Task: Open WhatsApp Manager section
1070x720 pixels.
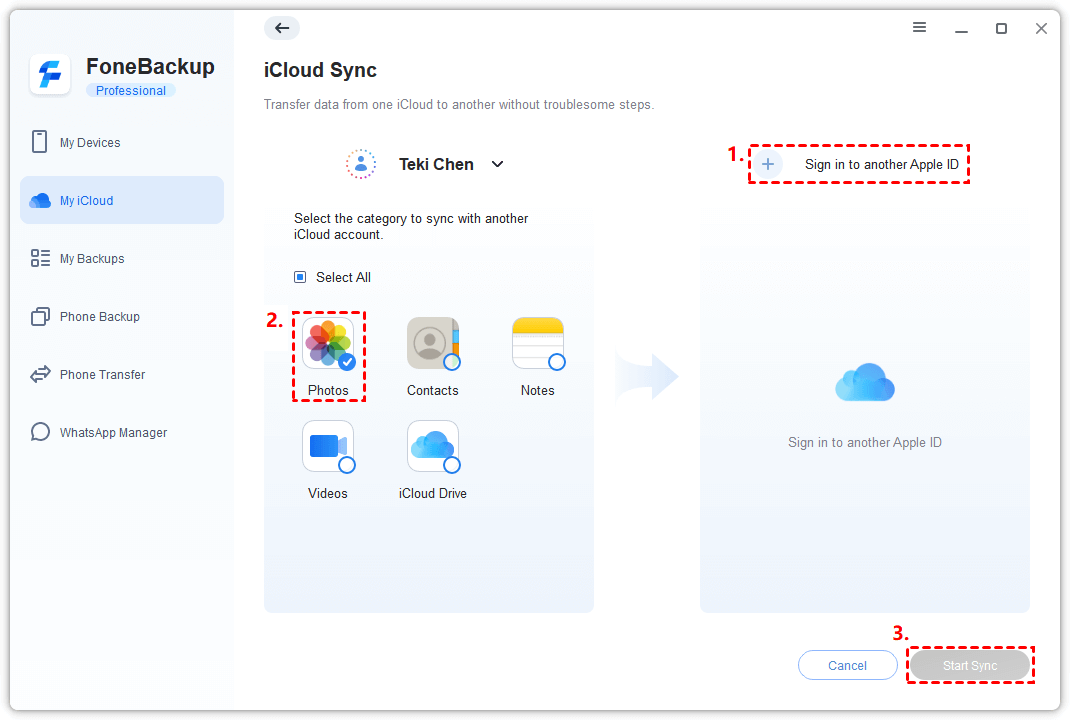Action: (121, 432)
